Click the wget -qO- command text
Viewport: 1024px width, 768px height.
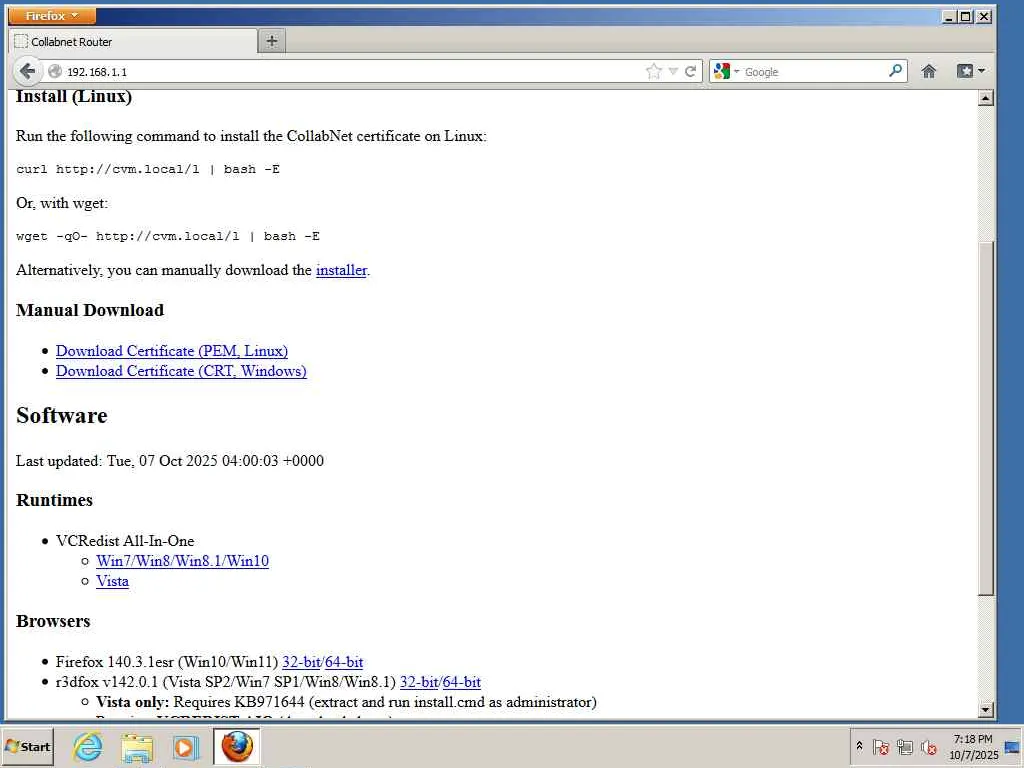168,236
